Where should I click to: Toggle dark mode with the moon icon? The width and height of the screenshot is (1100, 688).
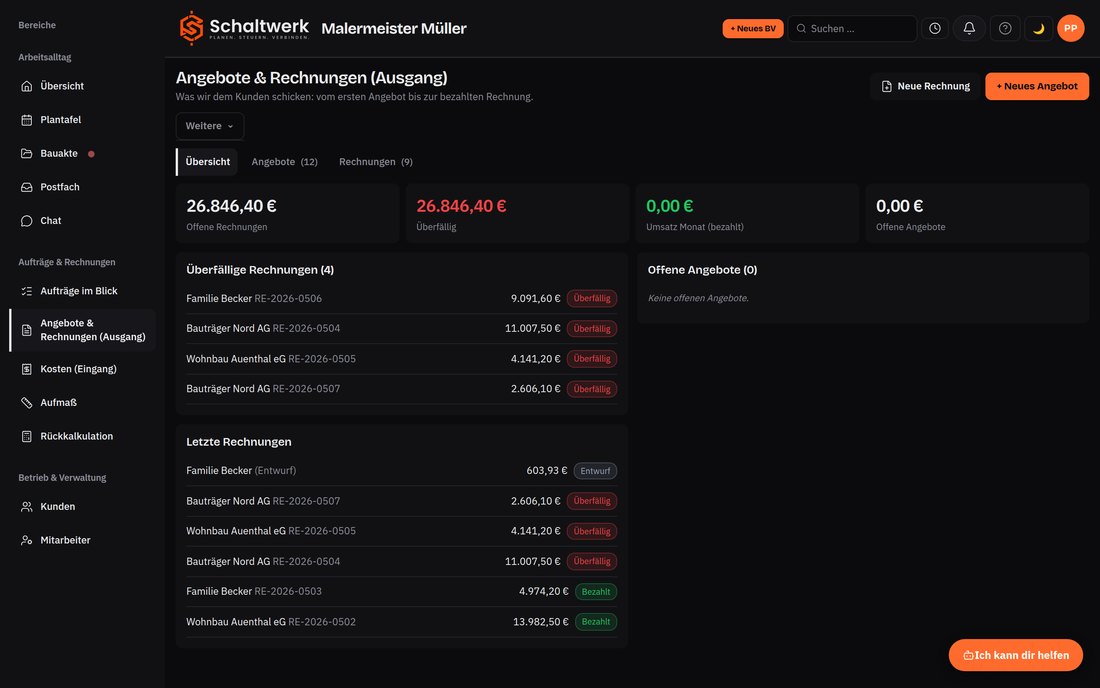(1038, 29)
